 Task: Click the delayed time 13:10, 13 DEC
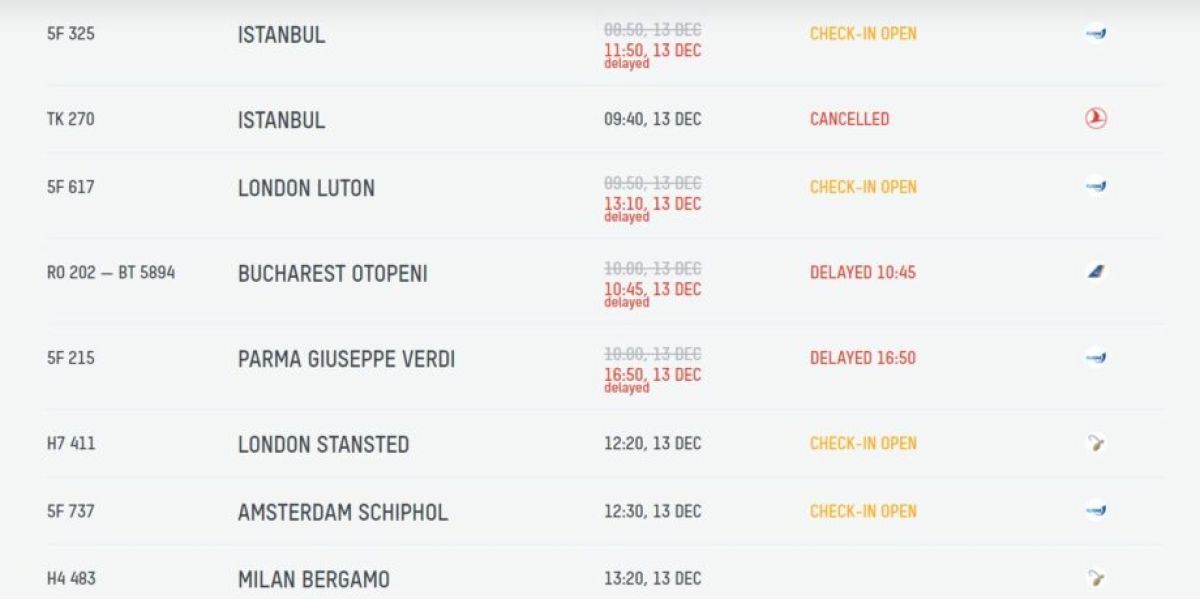coord(652,204)
